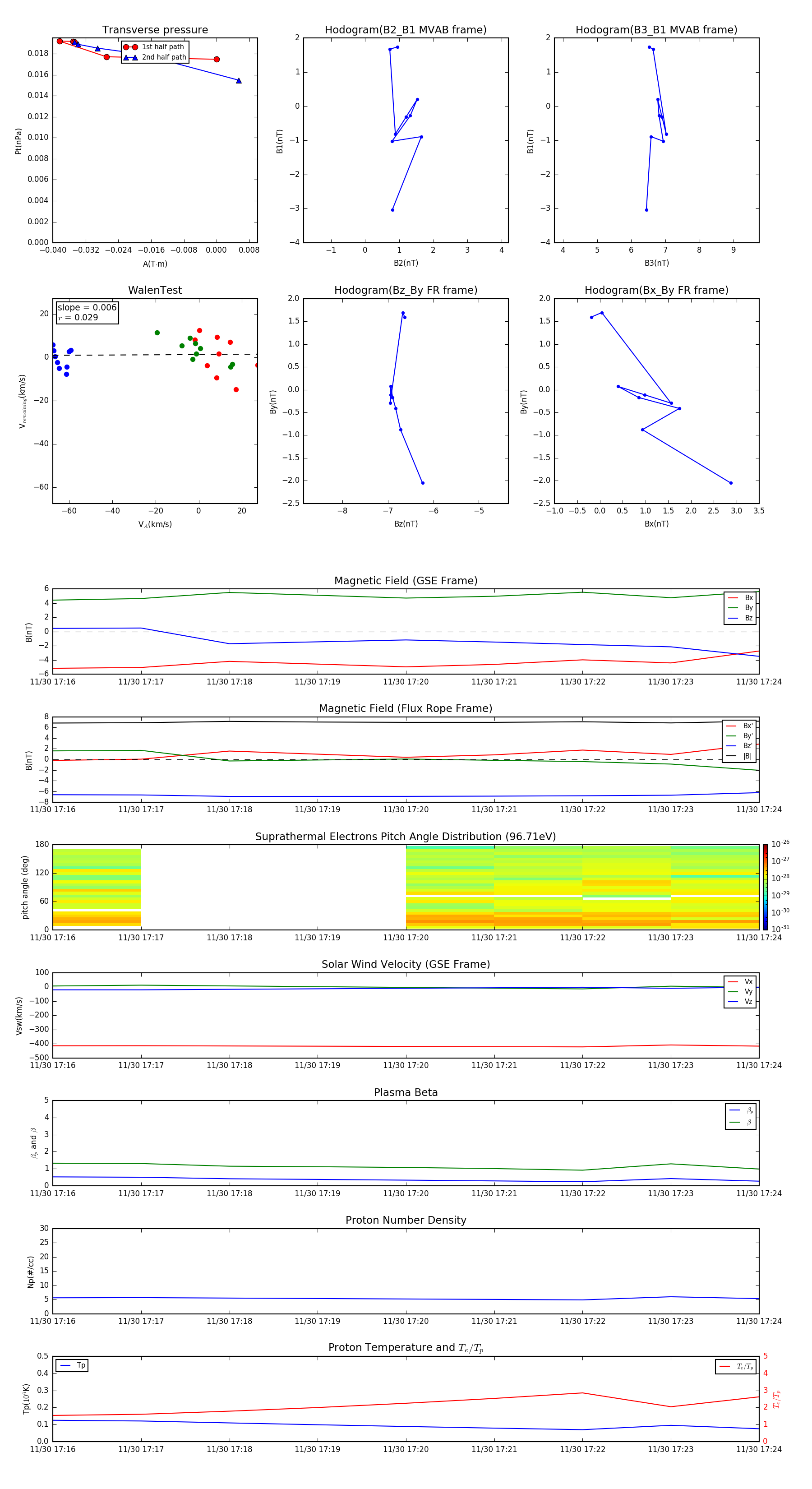Click the 'Hodogram(B2_B1 MVAB frame)' title

[x=406, y=30]
